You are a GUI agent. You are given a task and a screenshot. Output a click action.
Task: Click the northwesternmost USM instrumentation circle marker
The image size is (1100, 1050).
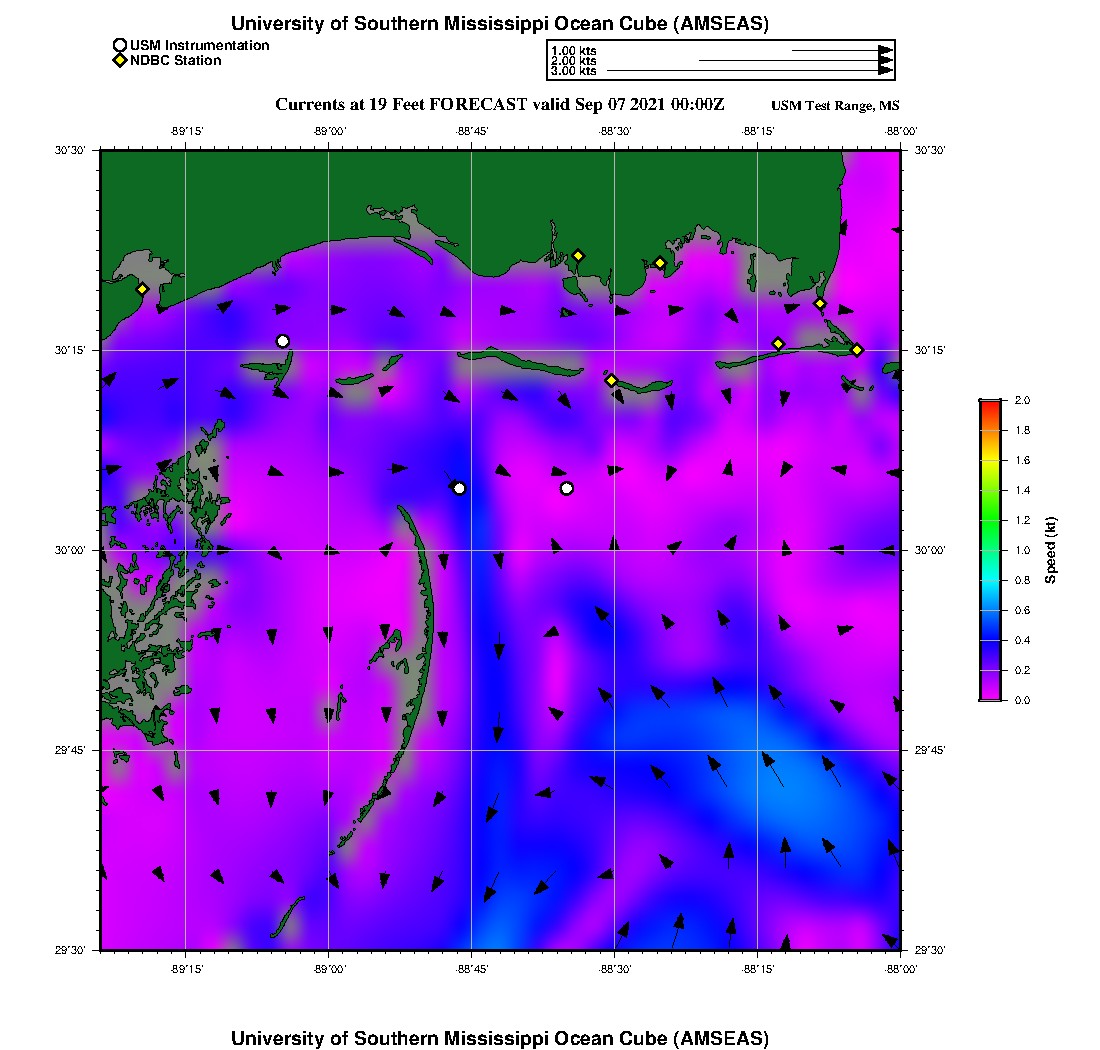point(283,341)
